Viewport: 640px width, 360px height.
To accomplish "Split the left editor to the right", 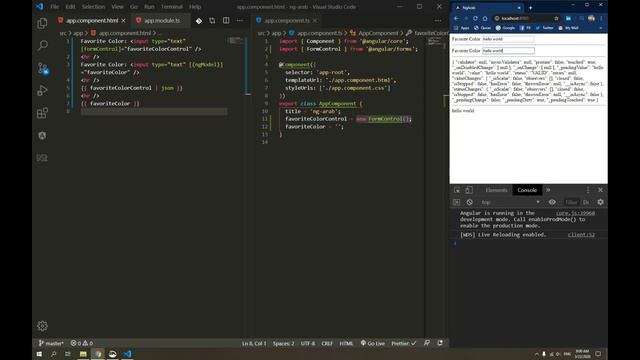I will point(226,20).
